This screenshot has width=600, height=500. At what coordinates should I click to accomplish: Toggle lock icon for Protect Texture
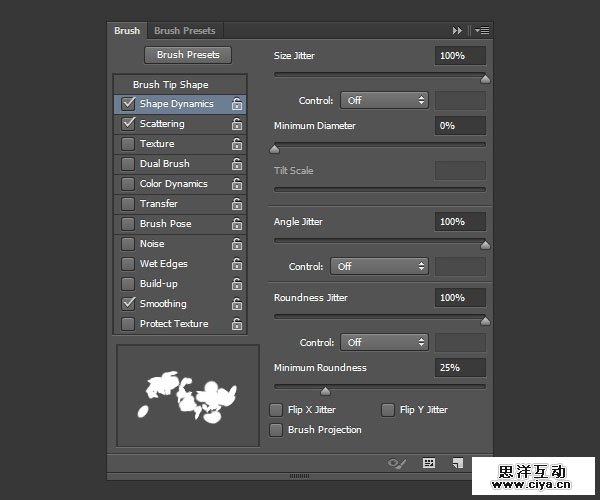click(237, 324)
